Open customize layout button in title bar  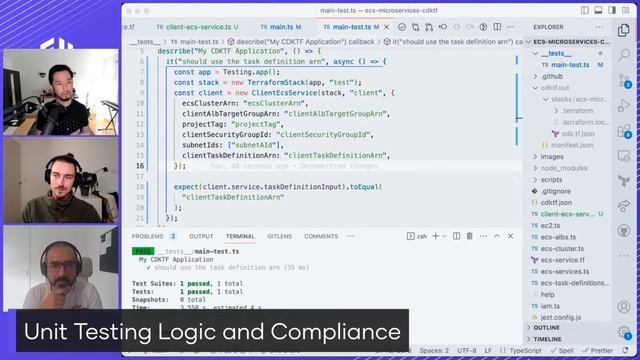click(x=626, y=10)
